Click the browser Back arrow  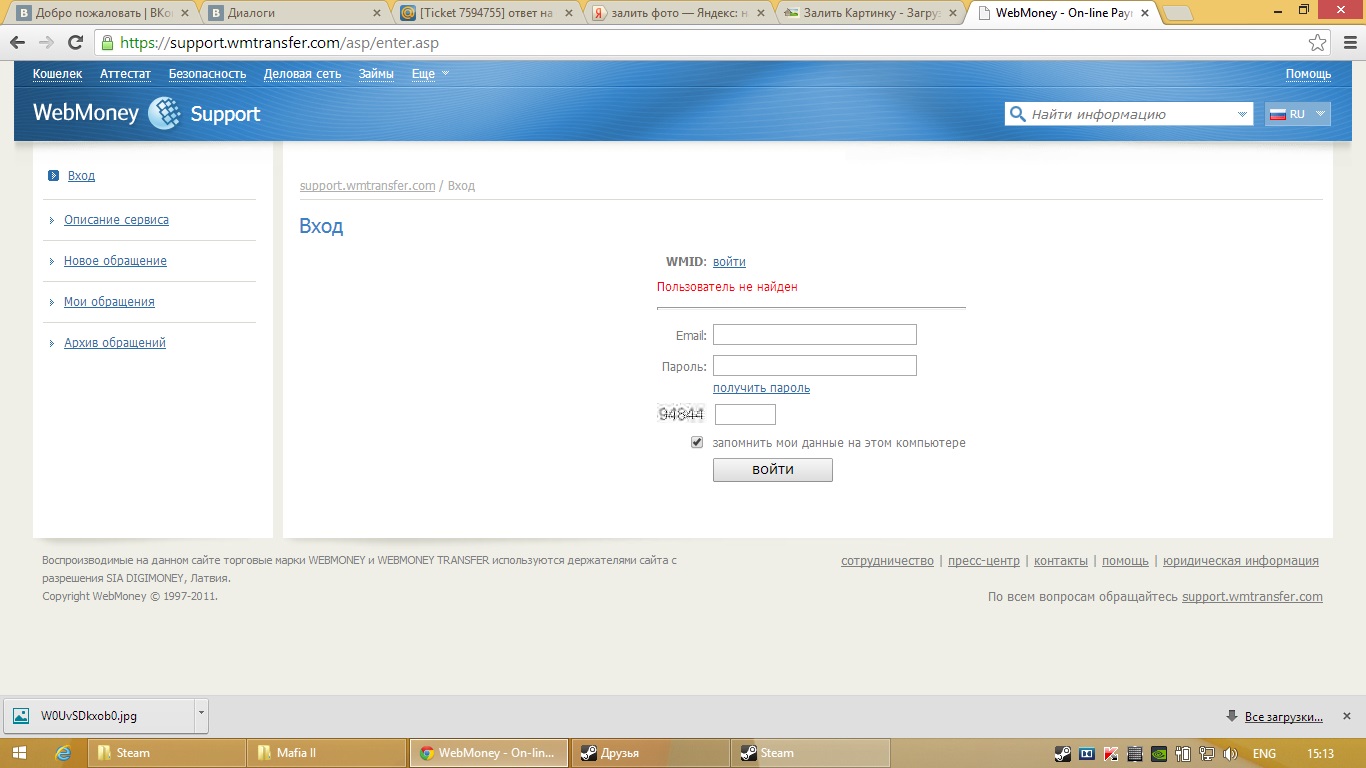pos(17,43)
